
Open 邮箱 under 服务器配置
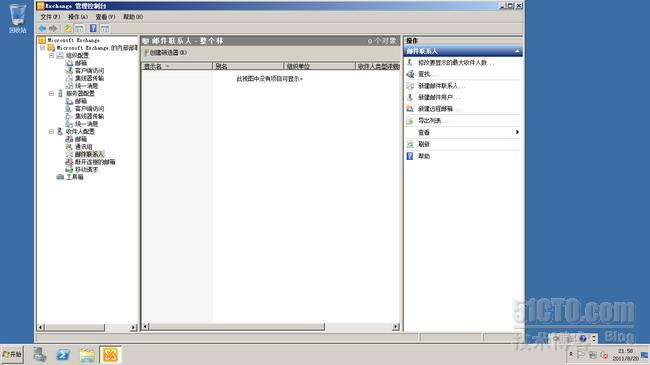click(x=81, y=101)
